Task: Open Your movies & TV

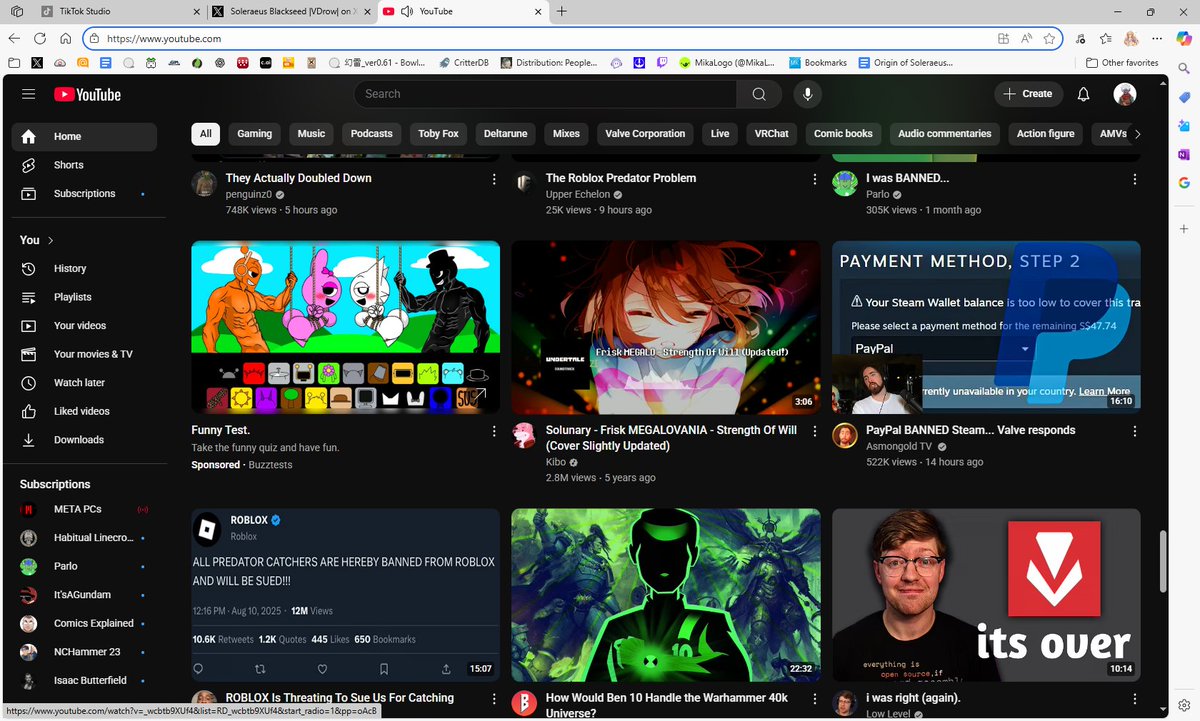Action: point(84,354)
